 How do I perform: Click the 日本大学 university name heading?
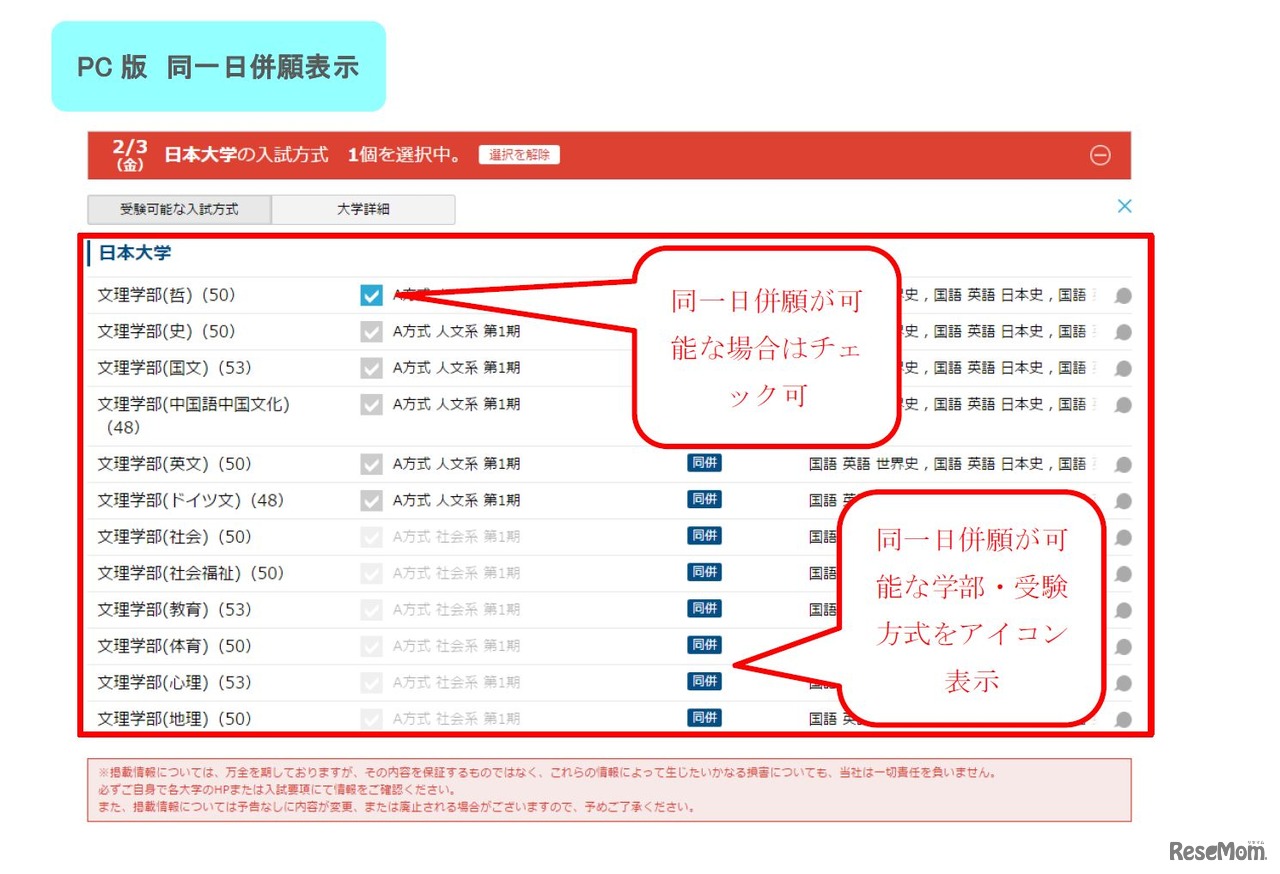pos(135,253)
